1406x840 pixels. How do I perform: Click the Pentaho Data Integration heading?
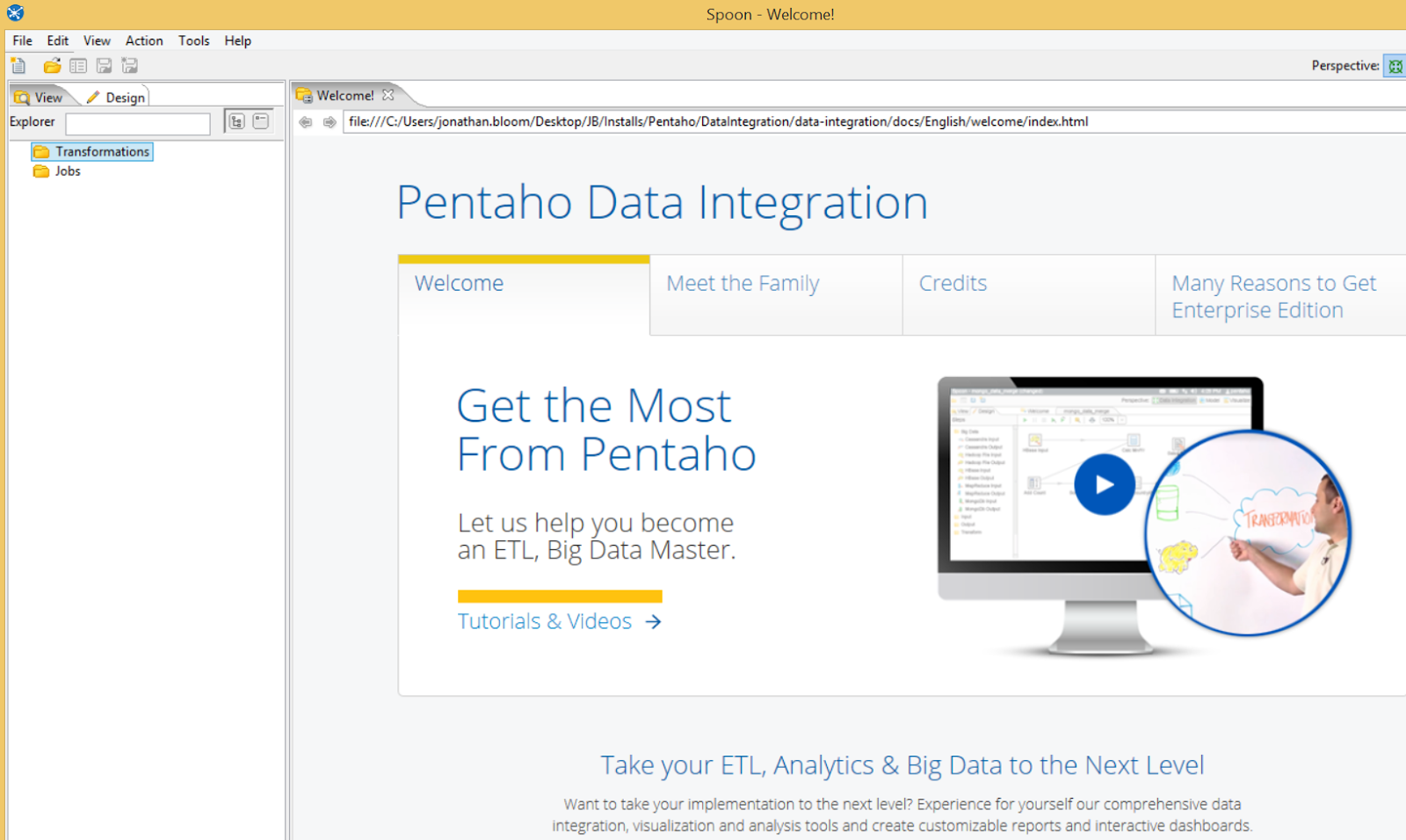[x=662, y=203]
